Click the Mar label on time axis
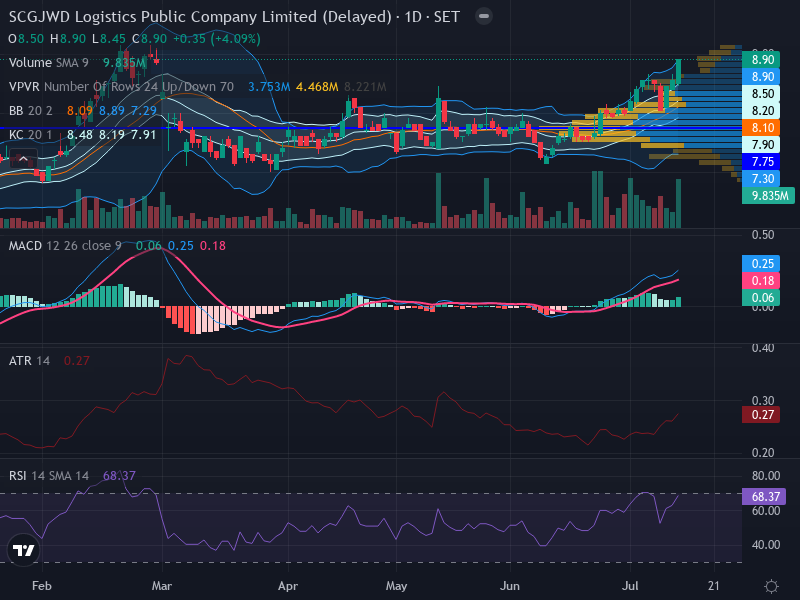Viewport: 800px width, 600px height. coord(162,586)
